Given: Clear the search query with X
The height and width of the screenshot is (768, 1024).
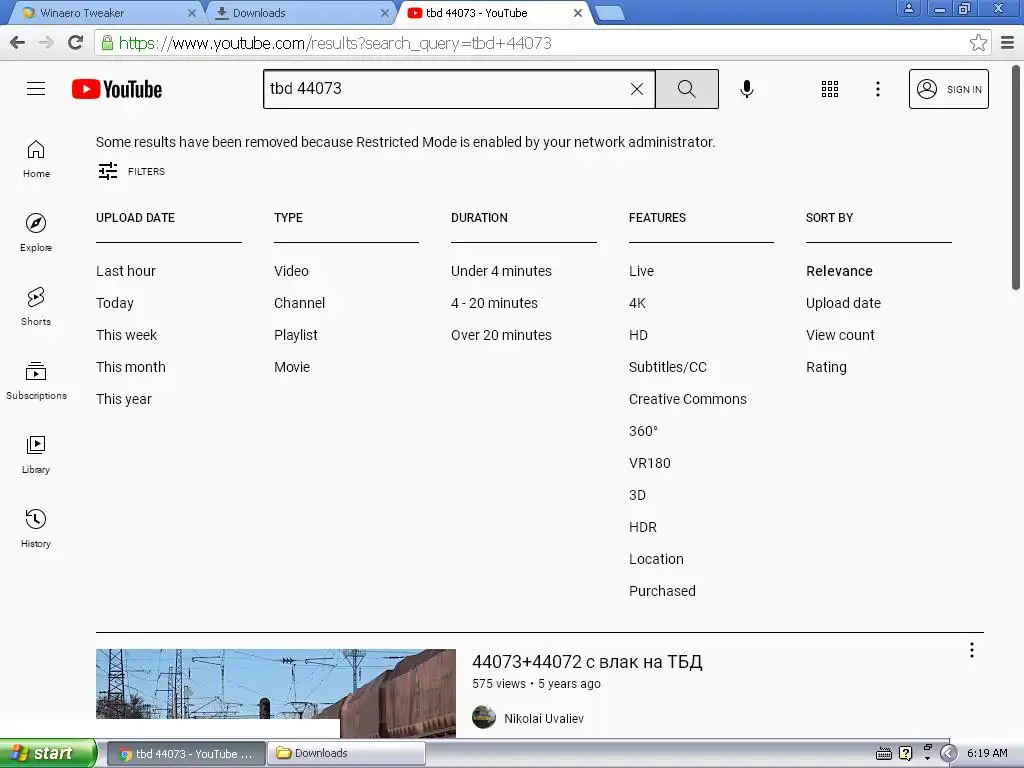Looking at the screenshot, I should (x=637, y=89).
